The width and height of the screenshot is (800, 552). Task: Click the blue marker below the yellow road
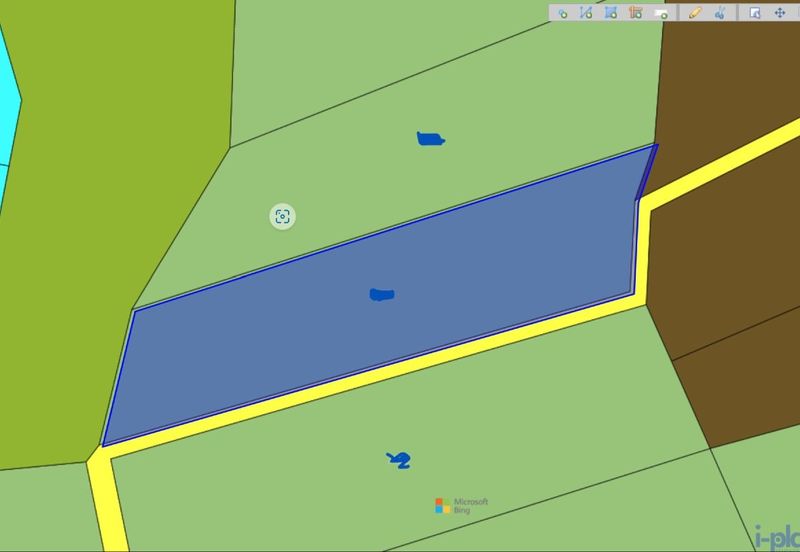pos(400,460)
